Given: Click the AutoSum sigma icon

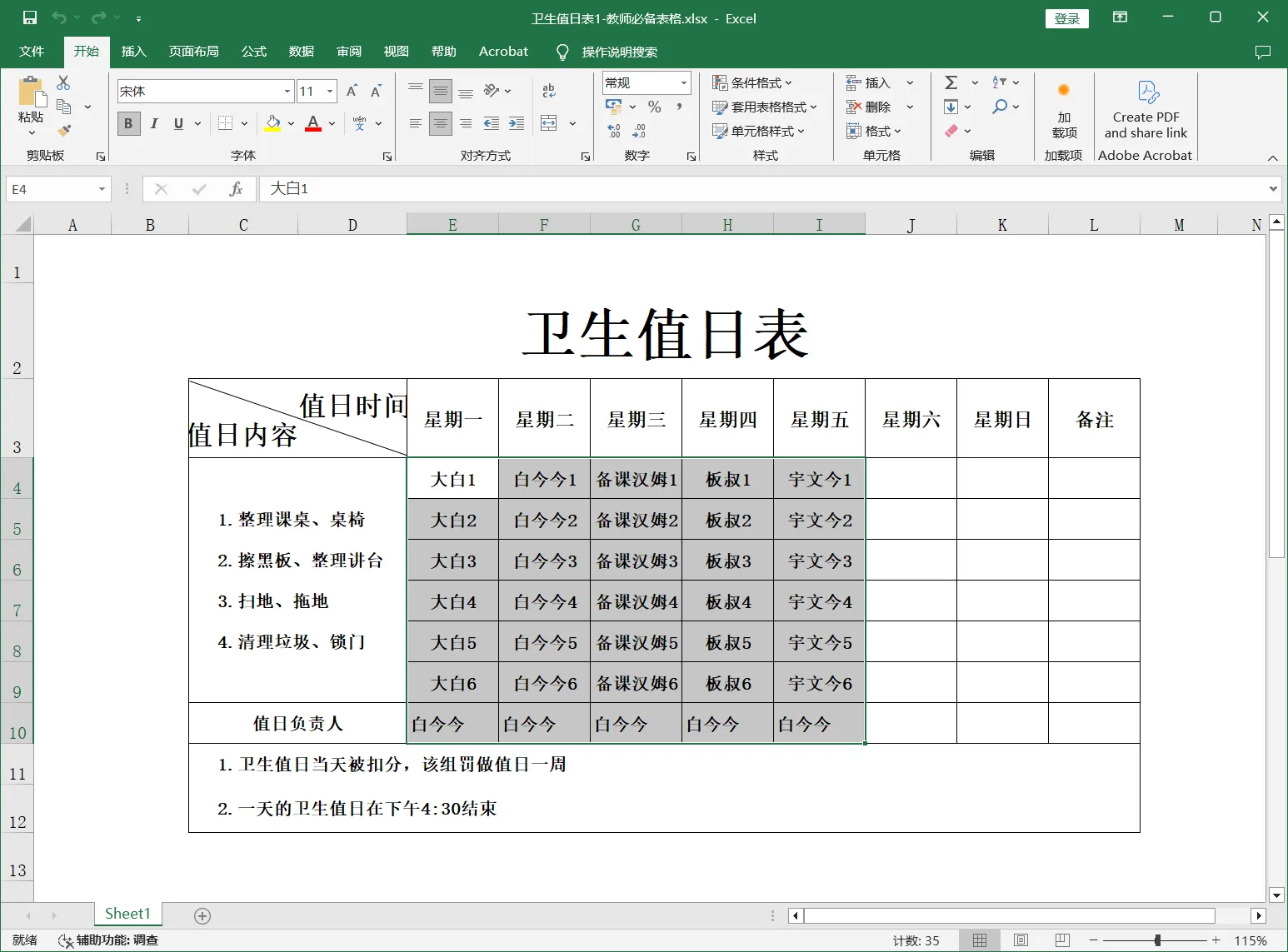Looking at the screenshot, I should [951, 82].
